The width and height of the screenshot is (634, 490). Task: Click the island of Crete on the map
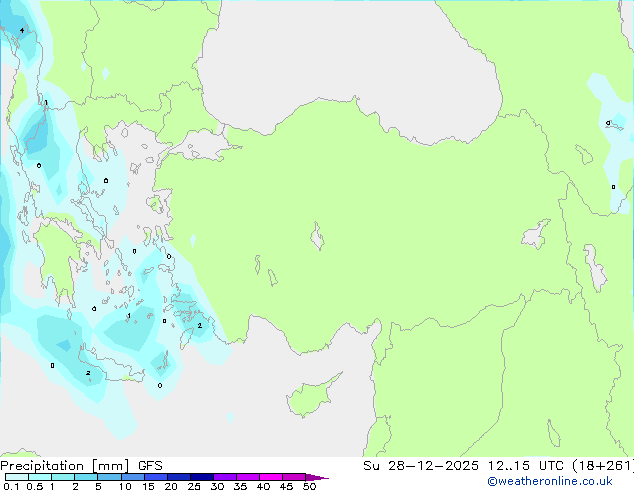[x=111, y=366]
